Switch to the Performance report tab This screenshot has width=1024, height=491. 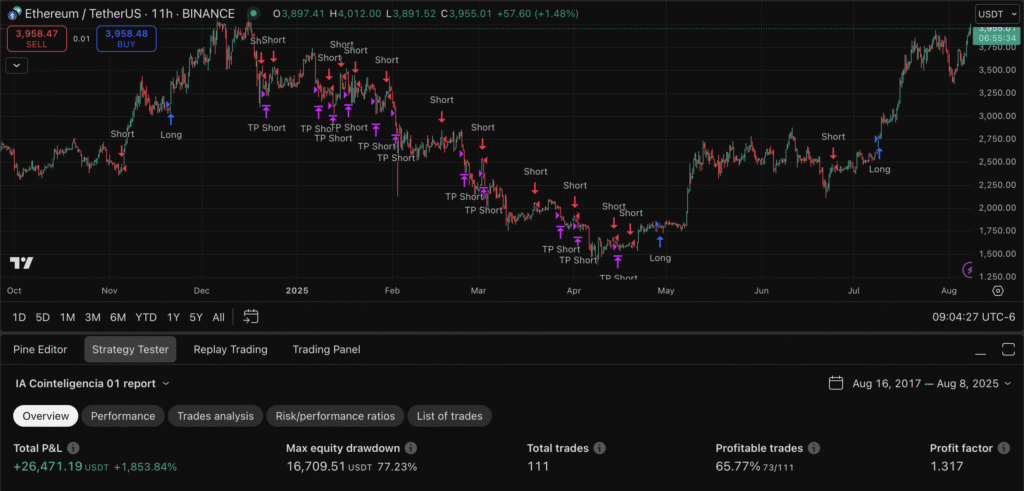(123, 416)
